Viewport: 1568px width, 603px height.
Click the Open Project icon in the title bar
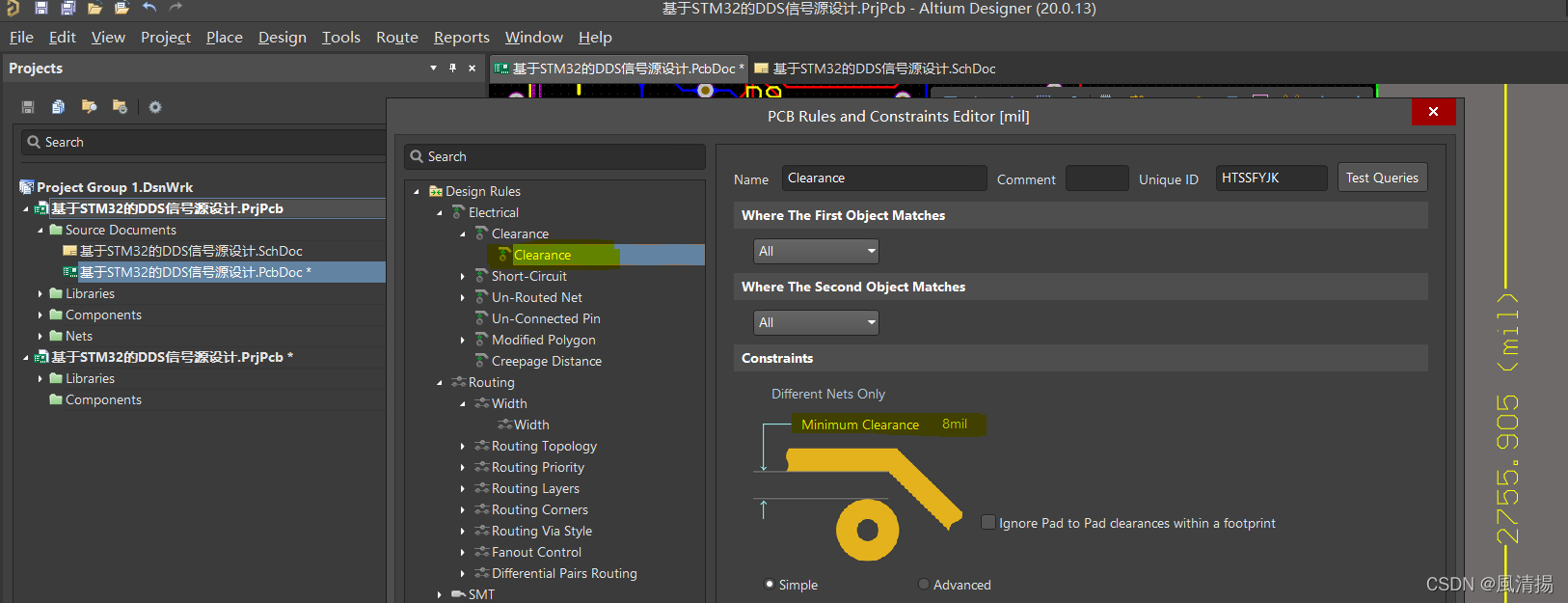[122, 8]
